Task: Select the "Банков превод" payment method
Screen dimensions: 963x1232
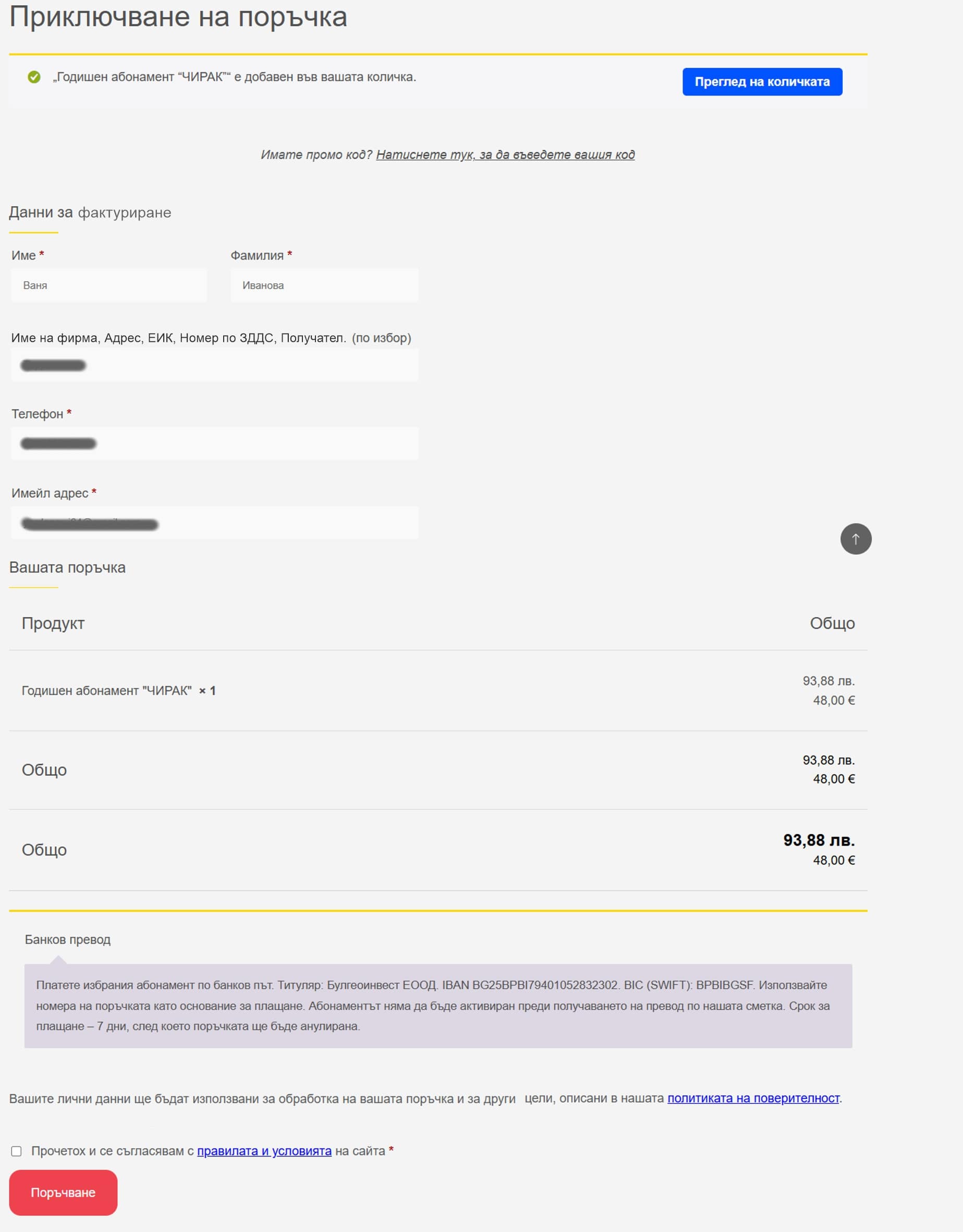Action: click(68, 939)
